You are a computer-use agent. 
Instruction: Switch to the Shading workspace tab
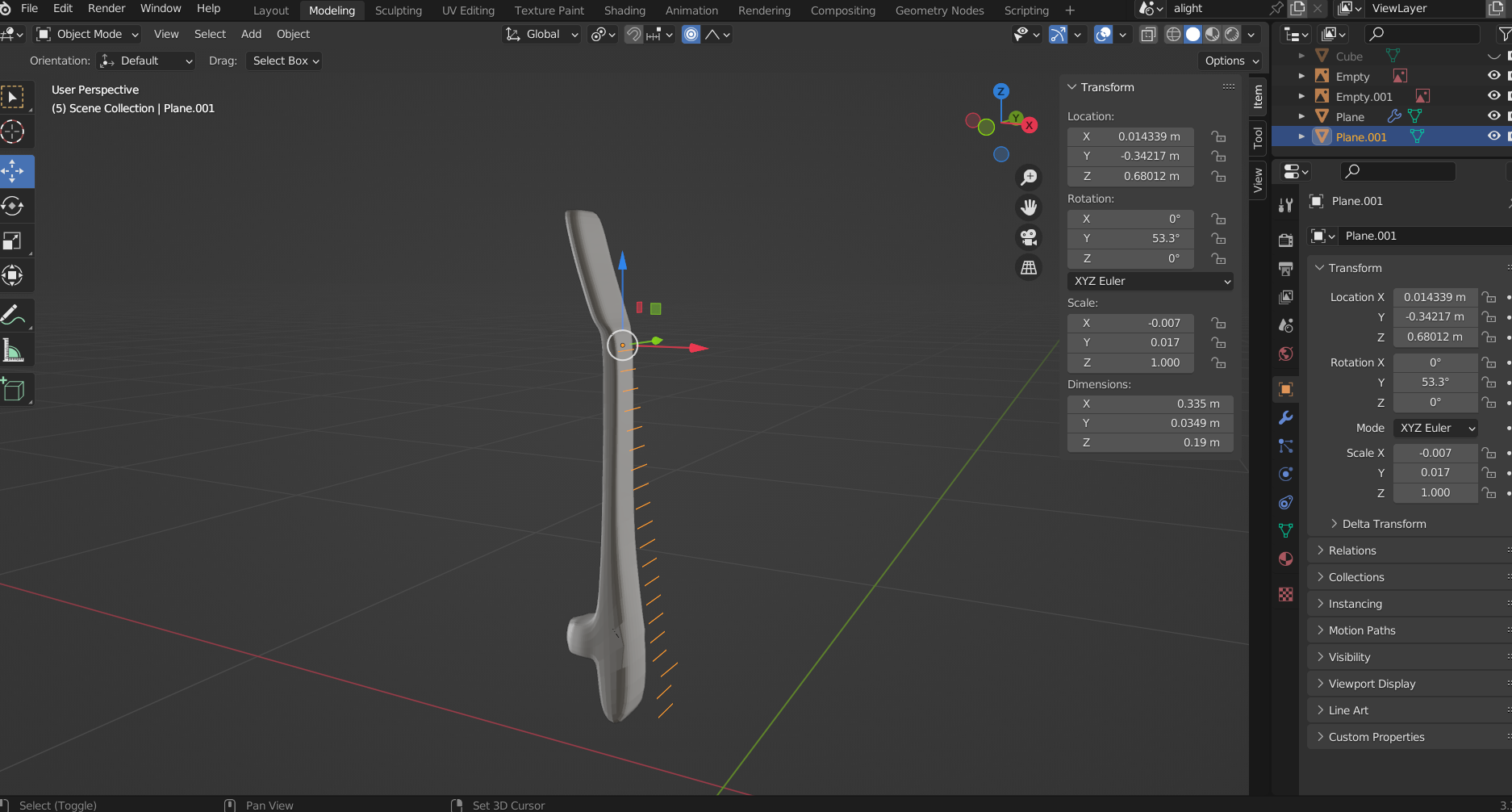(624, 10)
